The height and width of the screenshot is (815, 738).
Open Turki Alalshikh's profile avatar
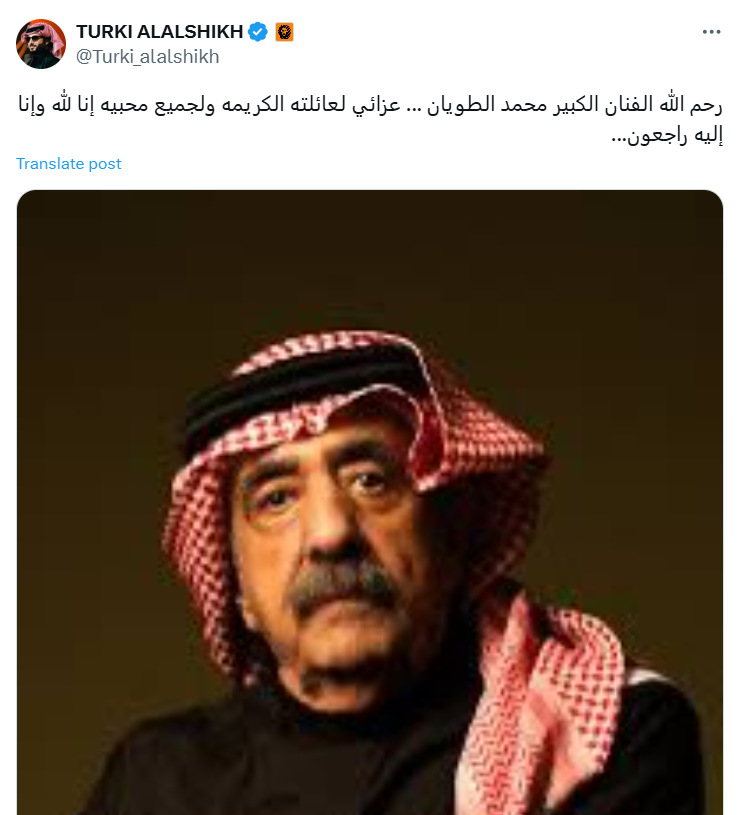pos(41,44)
